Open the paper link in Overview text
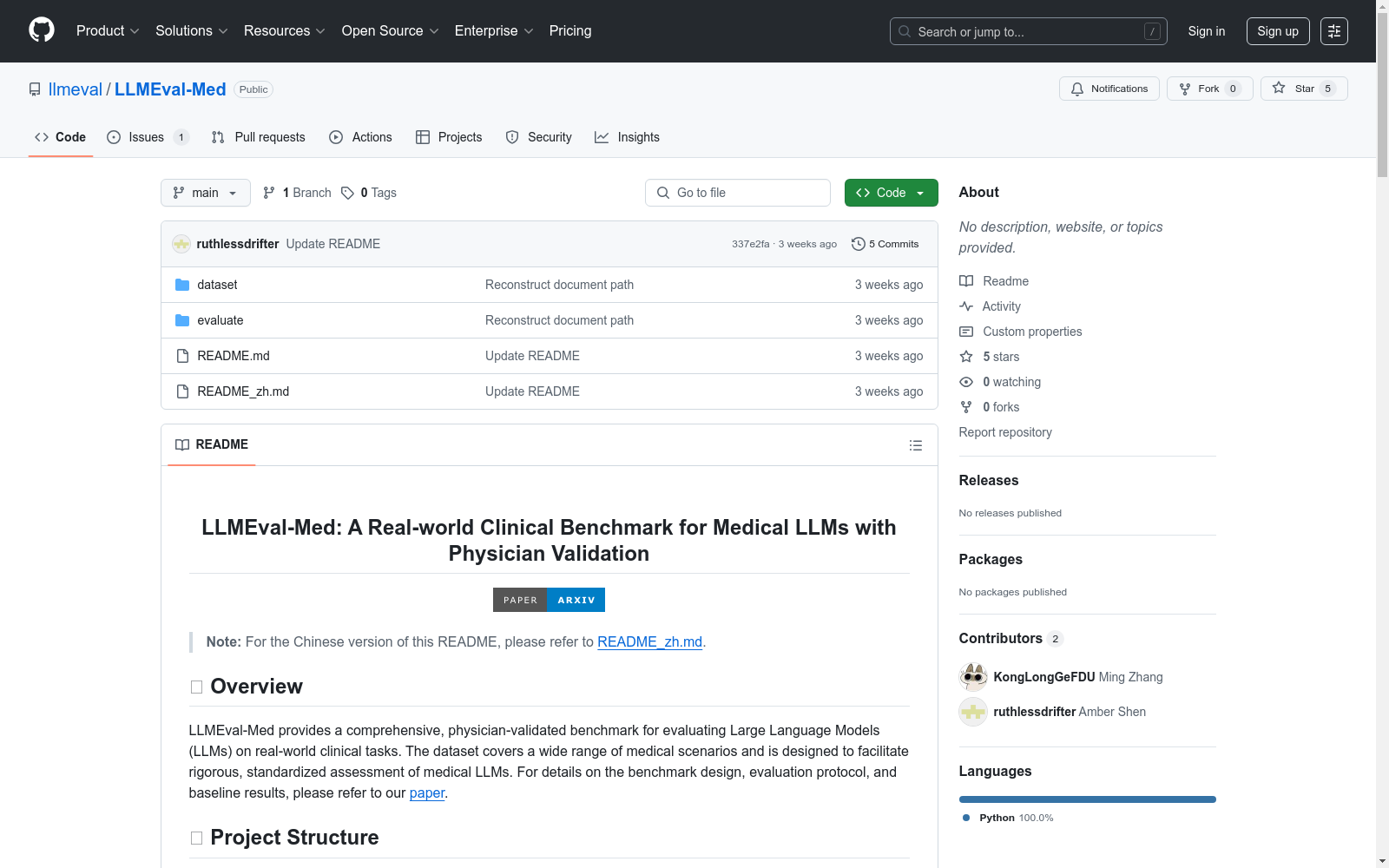 click(x=427, y=793)
